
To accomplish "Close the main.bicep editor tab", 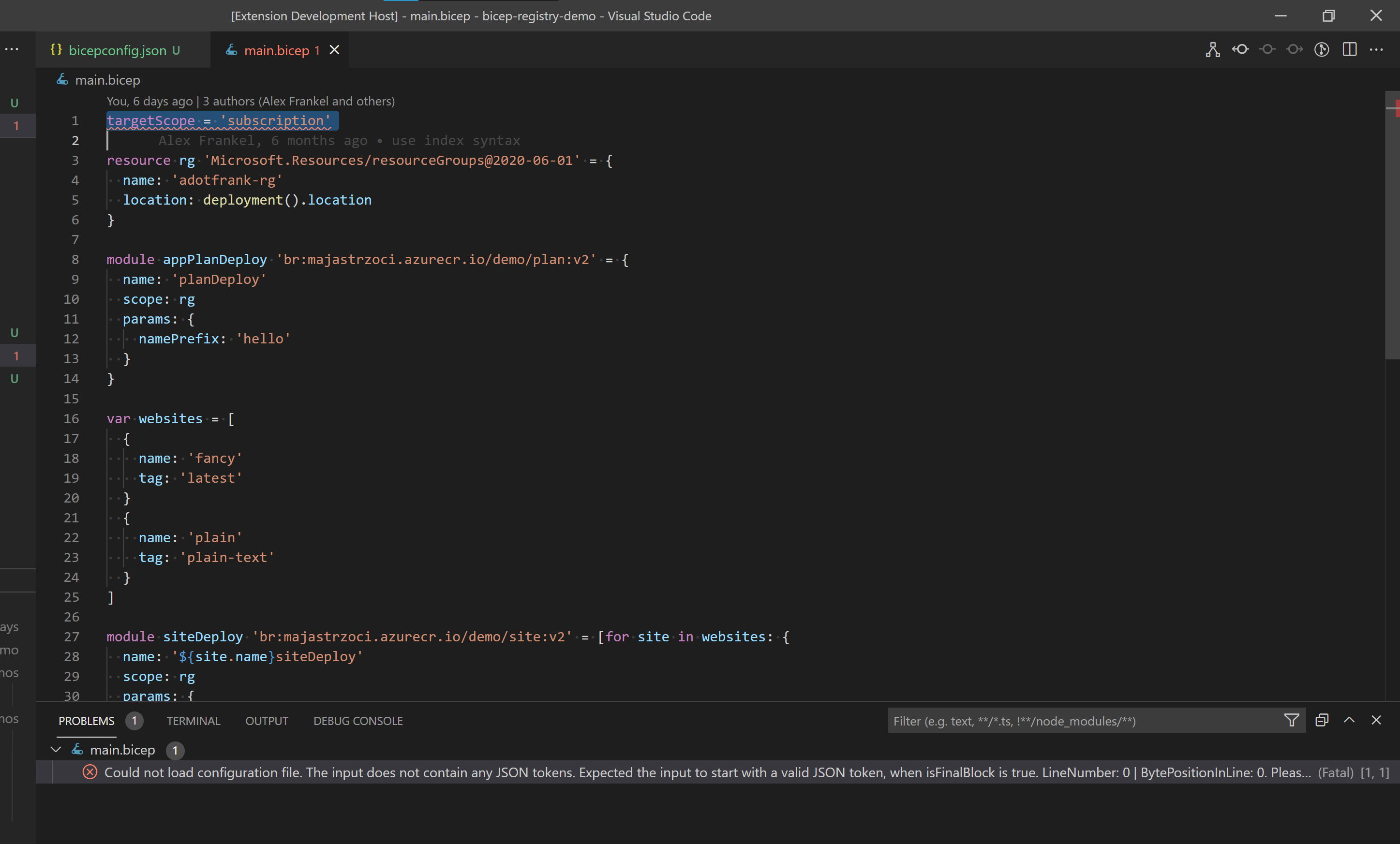I will tap(335, 50).
